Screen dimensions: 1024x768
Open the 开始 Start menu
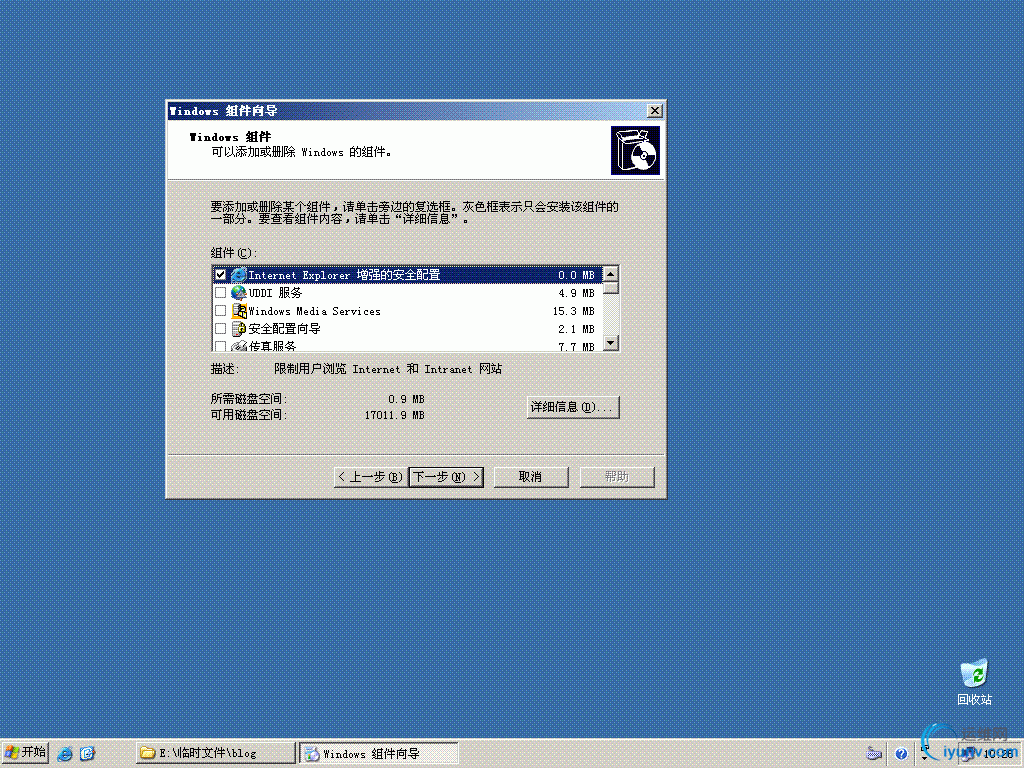tap(25, 752)
